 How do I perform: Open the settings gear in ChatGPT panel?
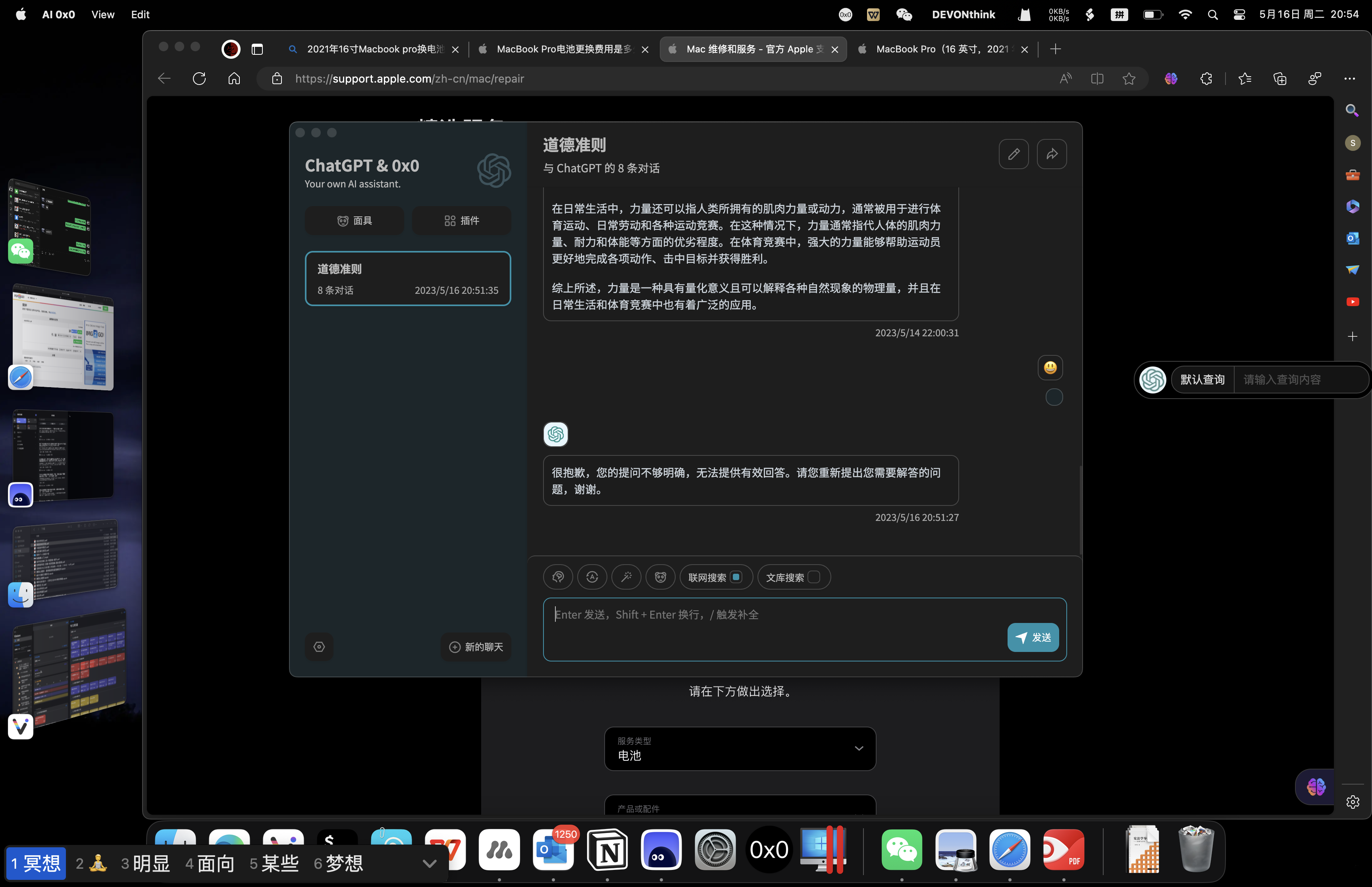(x=320, y=647)
